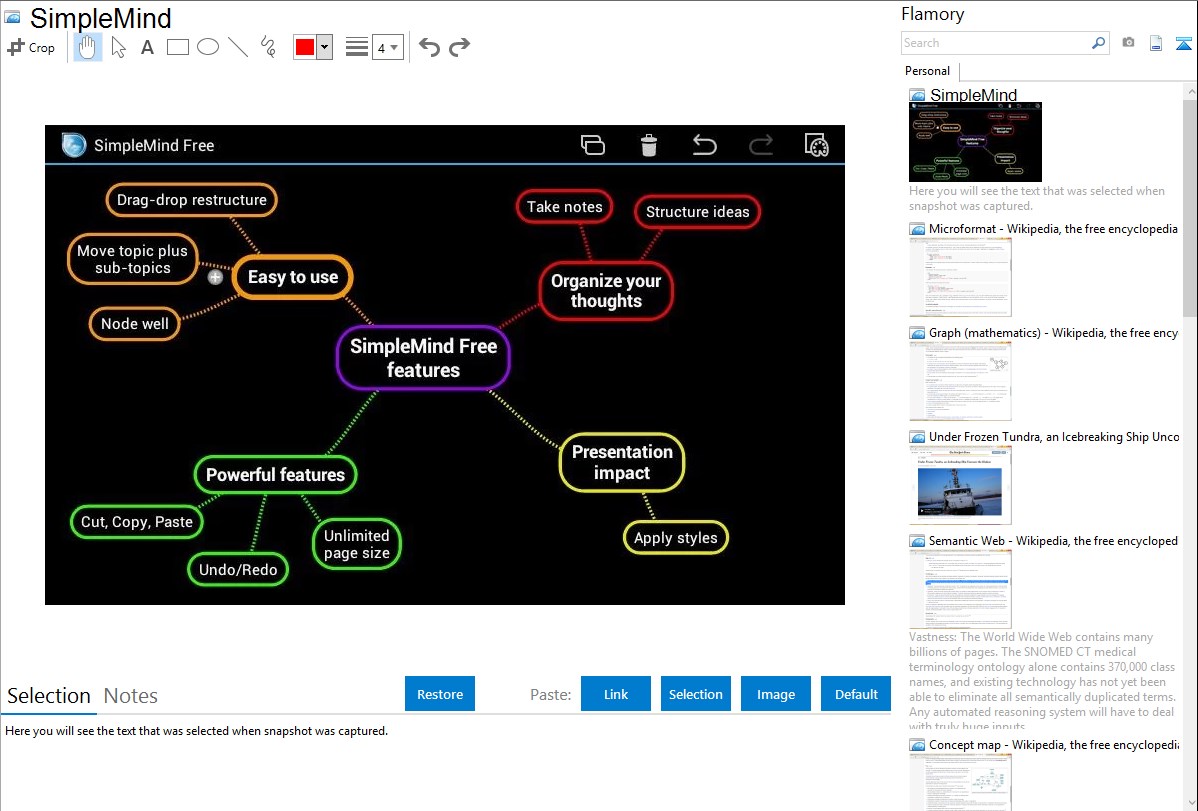Screen dimensions: 1198x811
Task: Open the Under Frozen Tundra snapshot thumbnail
Action: pos(960,485)
